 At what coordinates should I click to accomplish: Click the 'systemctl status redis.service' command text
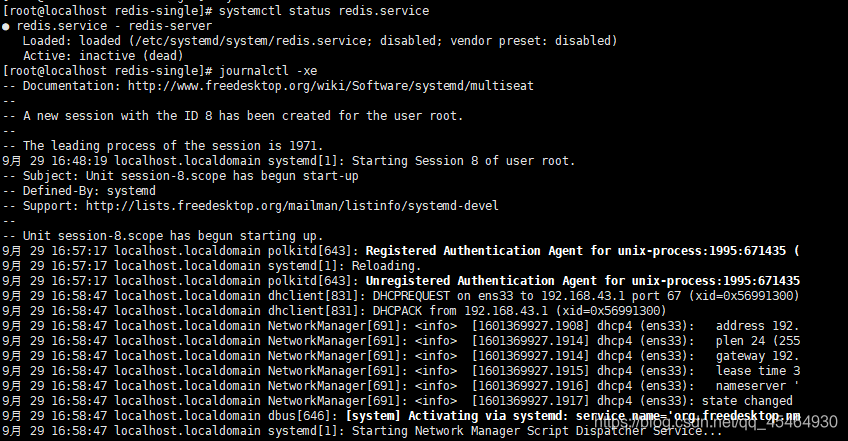click(x=324, y=11)
